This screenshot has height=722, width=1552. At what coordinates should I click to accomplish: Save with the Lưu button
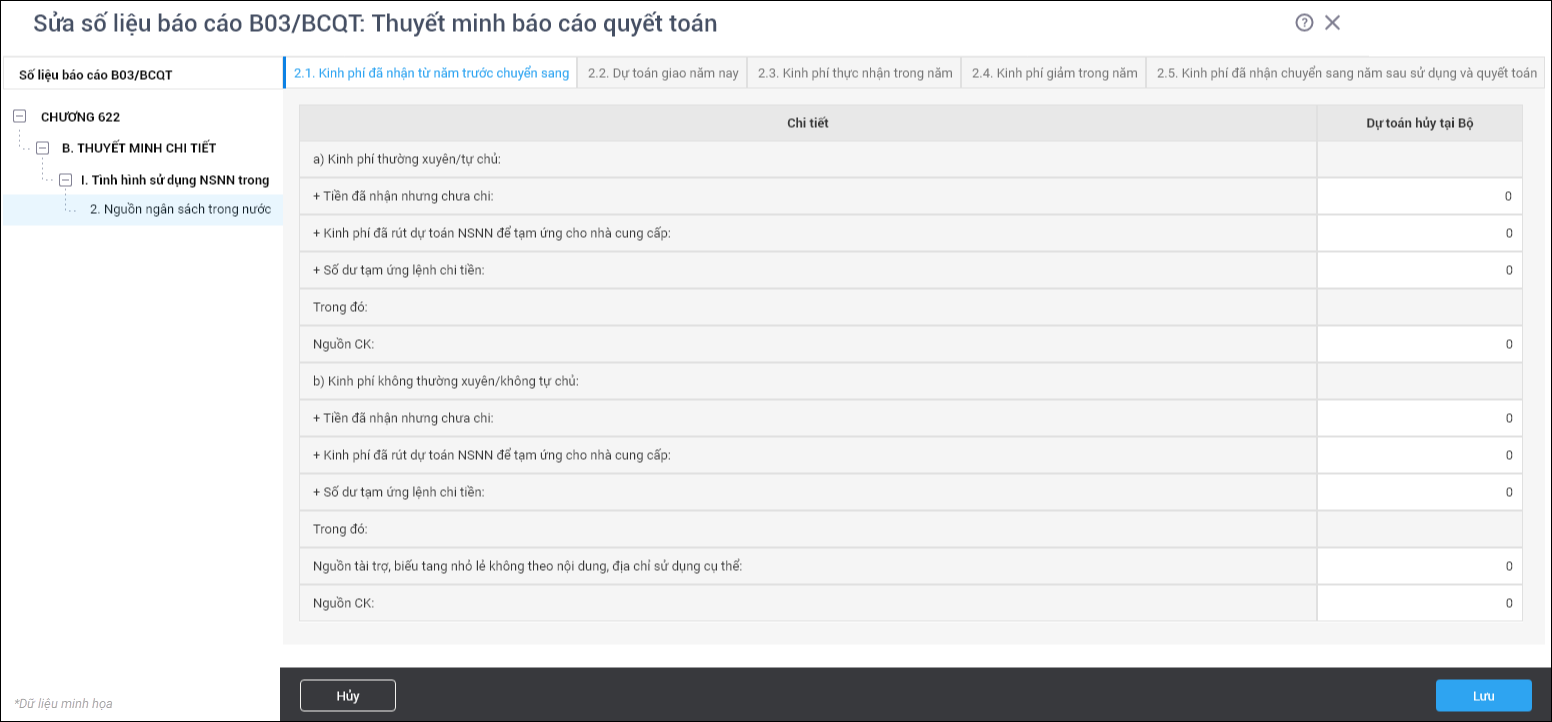[x=1484, y=696]
